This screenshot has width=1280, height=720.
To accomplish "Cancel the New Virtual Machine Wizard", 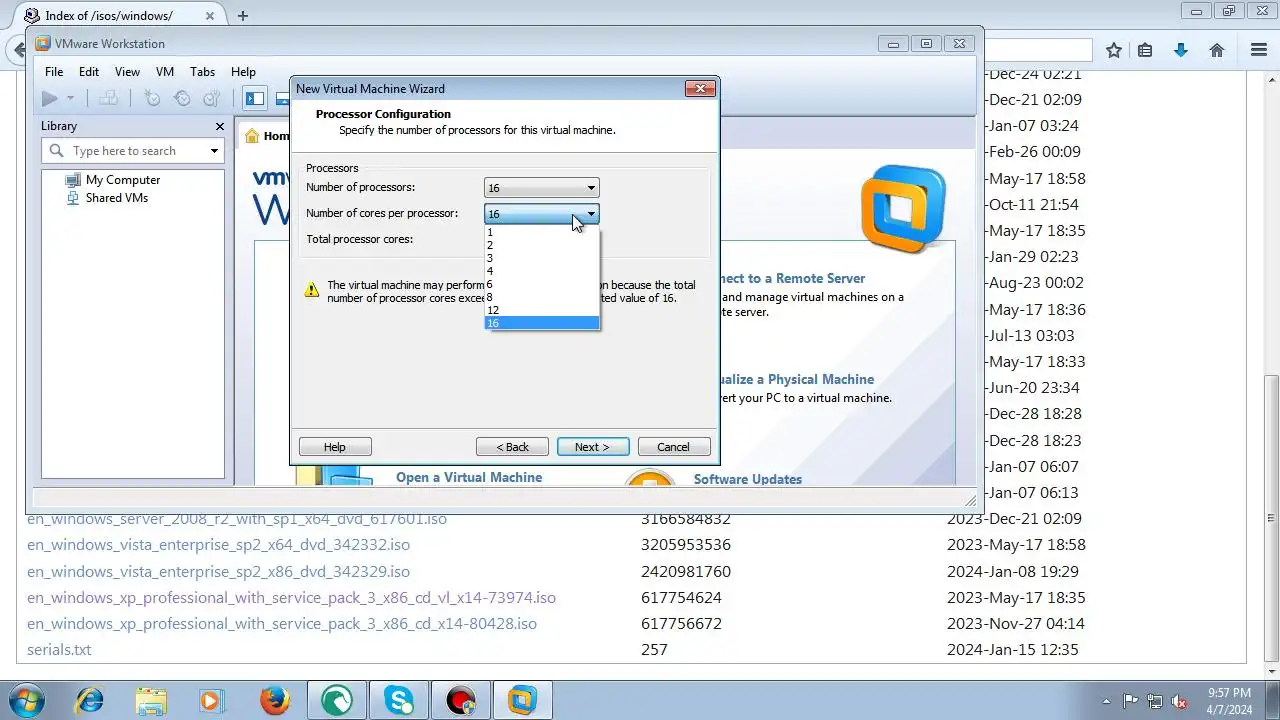I will pyautogui.click(x=674, y=447).
